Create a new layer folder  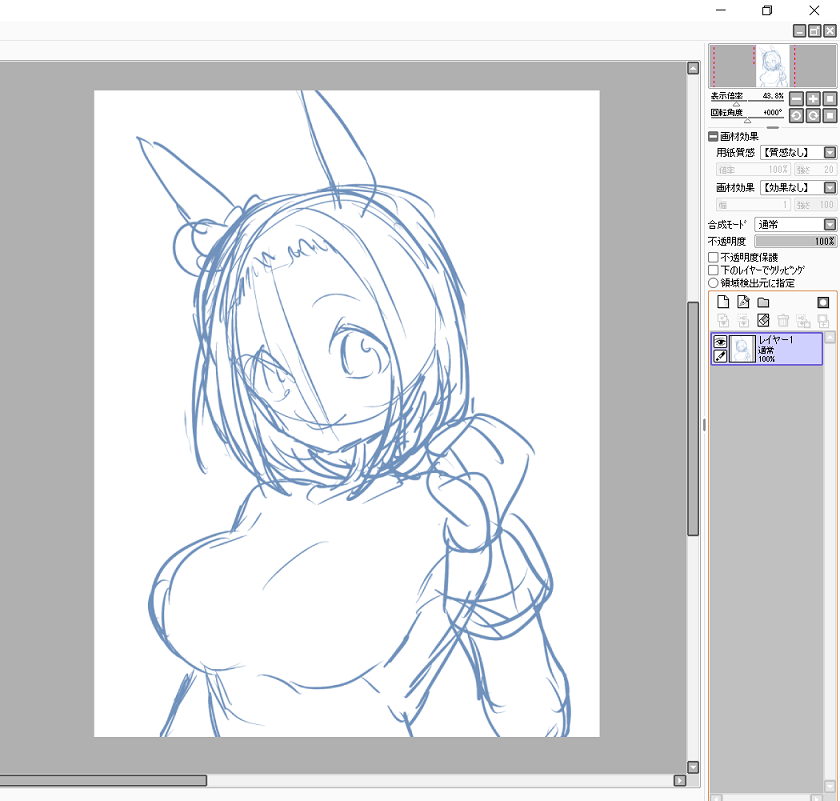tap(763, 302)
